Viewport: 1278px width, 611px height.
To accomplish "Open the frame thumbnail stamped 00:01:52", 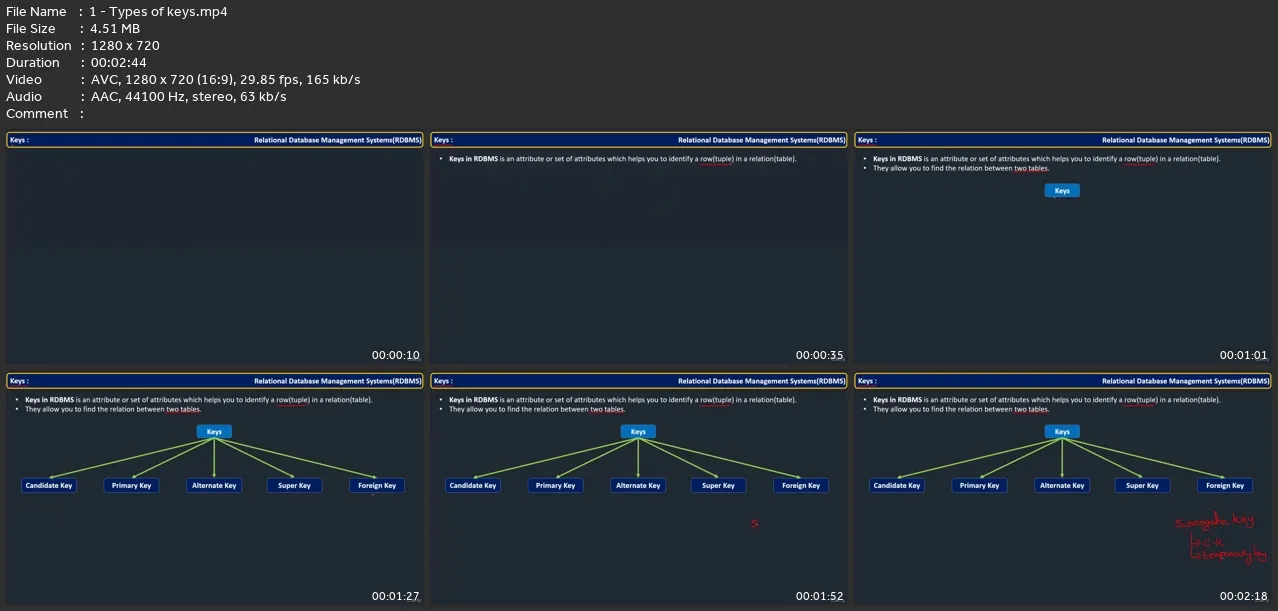I will (639, 490).
